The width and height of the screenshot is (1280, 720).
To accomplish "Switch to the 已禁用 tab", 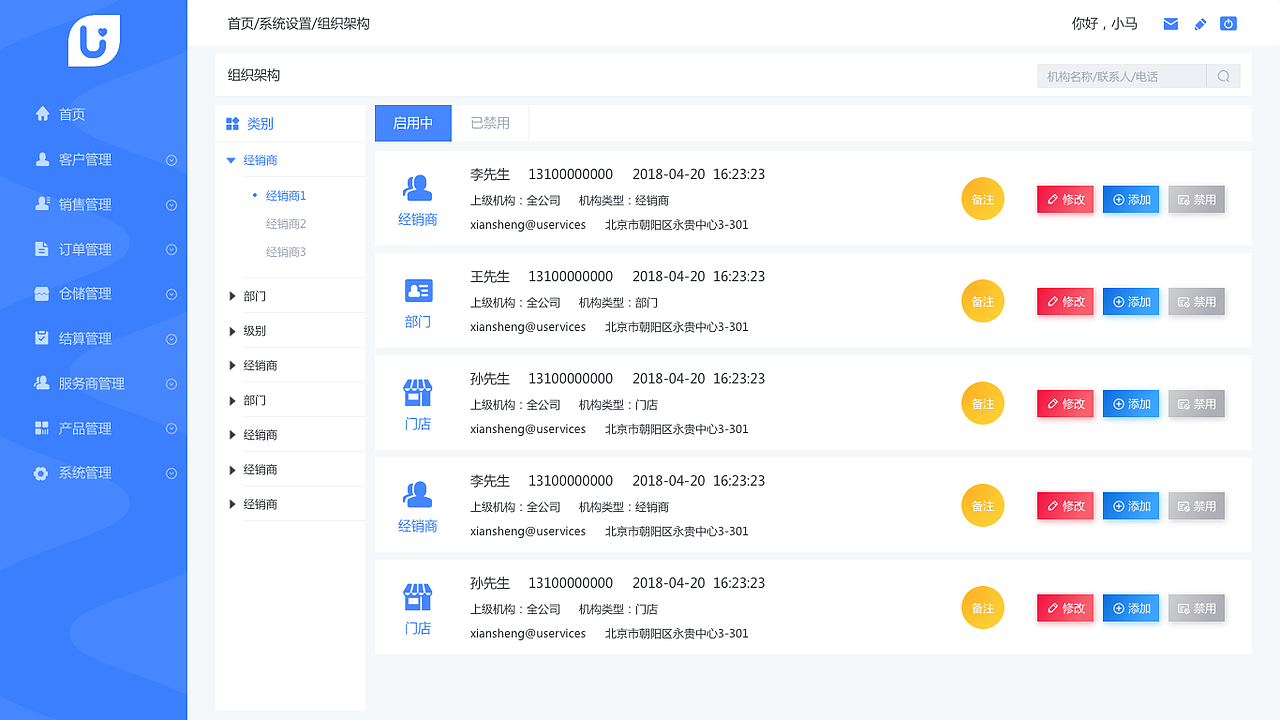I will tap(490, 123).
